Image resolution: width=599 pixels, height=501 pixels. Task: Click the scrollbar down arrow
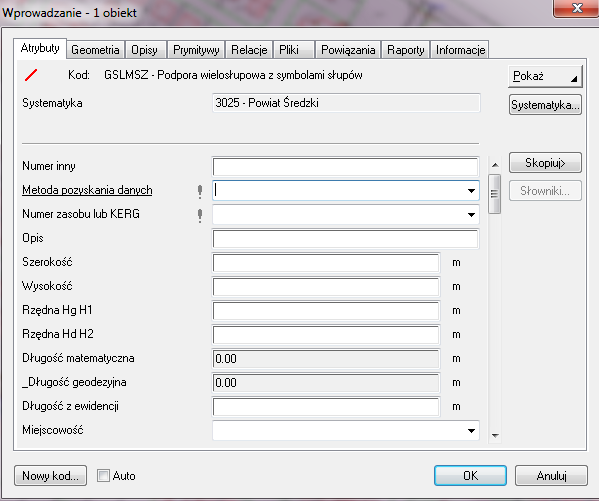click(495, 436)
